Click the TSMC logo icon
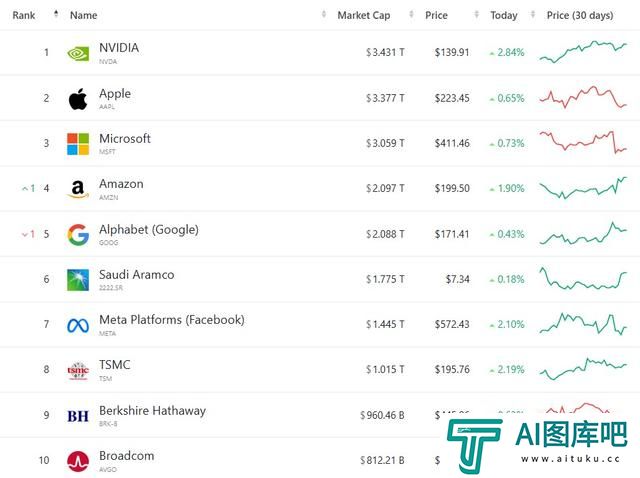Viewport: 640px width, 478px height. pos(78,371)
